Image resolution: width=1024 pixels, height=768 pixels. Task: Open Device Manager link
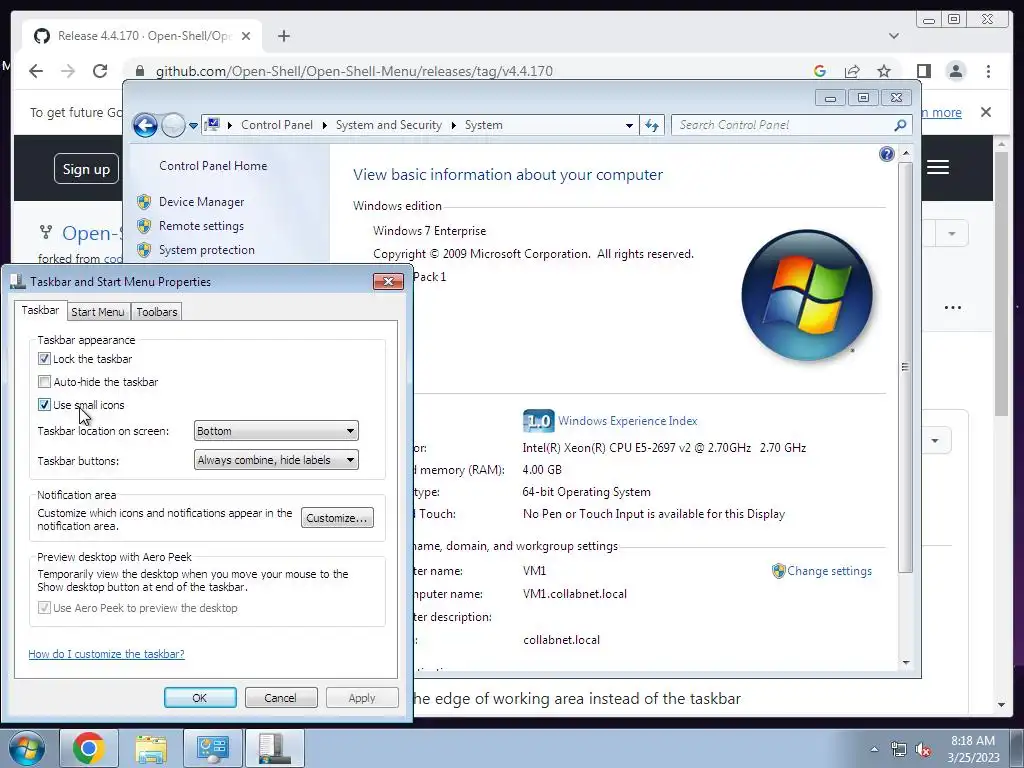[201, 202]
